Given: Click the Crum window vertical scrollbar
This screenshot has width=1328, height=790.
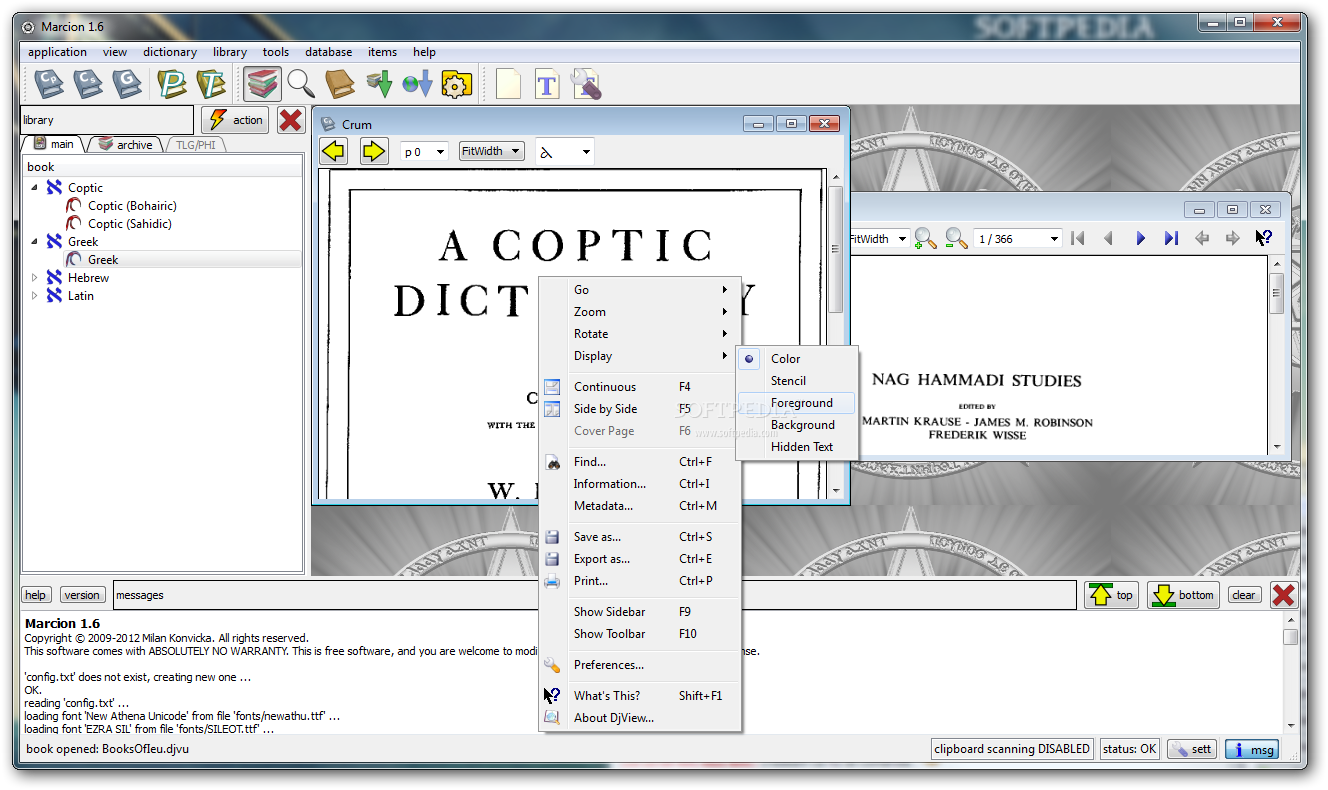Looking at the screenshot, I should [836, 334].
